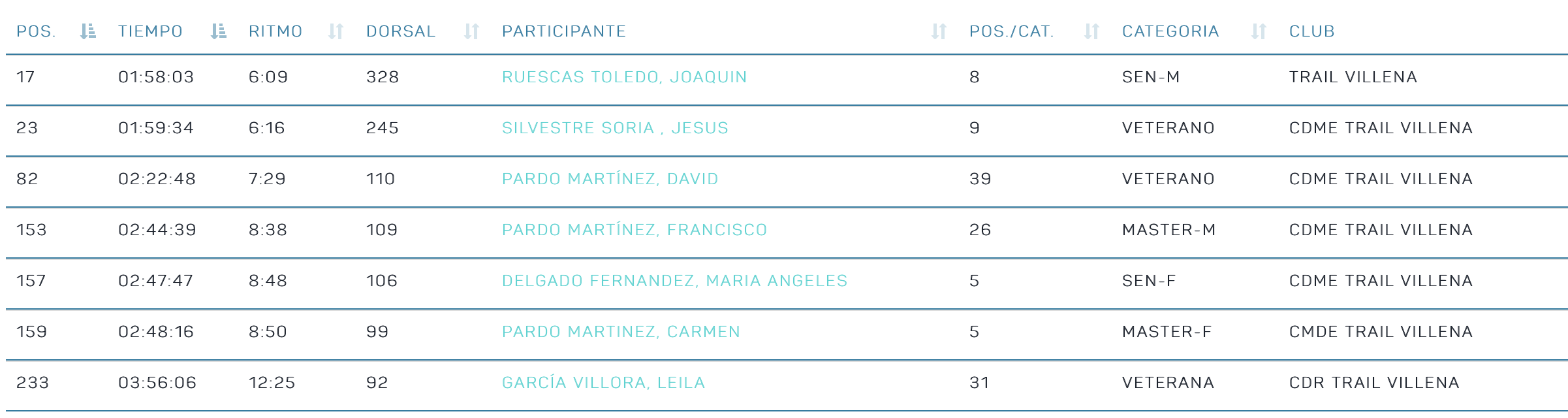The height and width of the screenshot is (418, 1568).
Task: Click sort icon next to TIEMPO header
Action: click(x=219, y=31)
